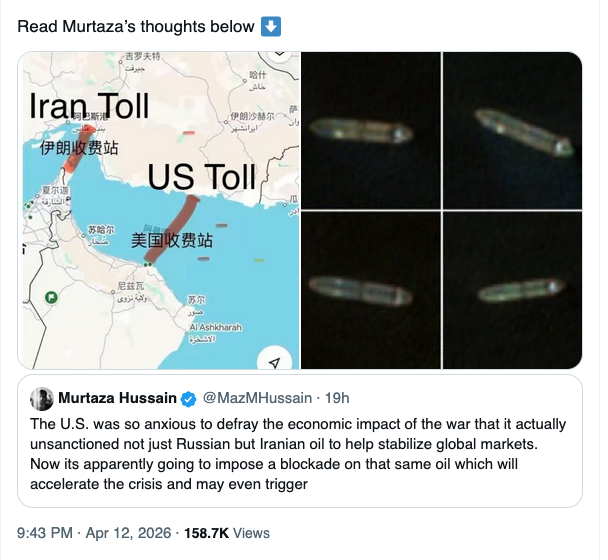Click the Iran Toll label on map
The width and height of the screenshot is (608, 560).
pyautogui.click(x=88, y=105)
